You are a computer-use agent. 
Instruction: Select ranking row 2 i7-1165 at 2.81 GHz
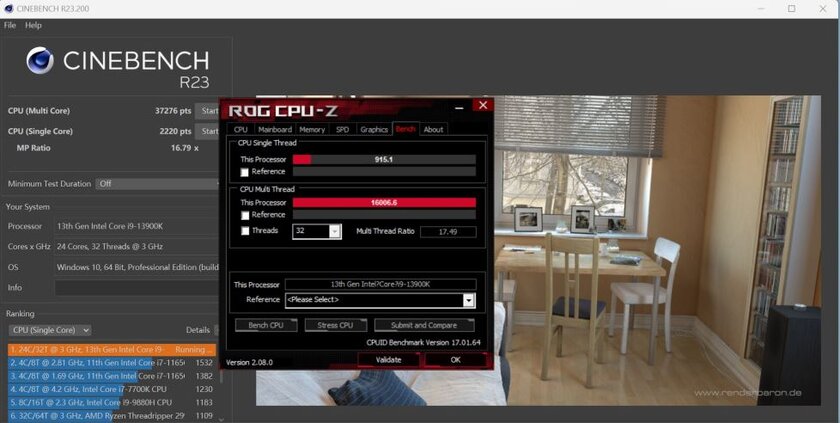point(111,362)
